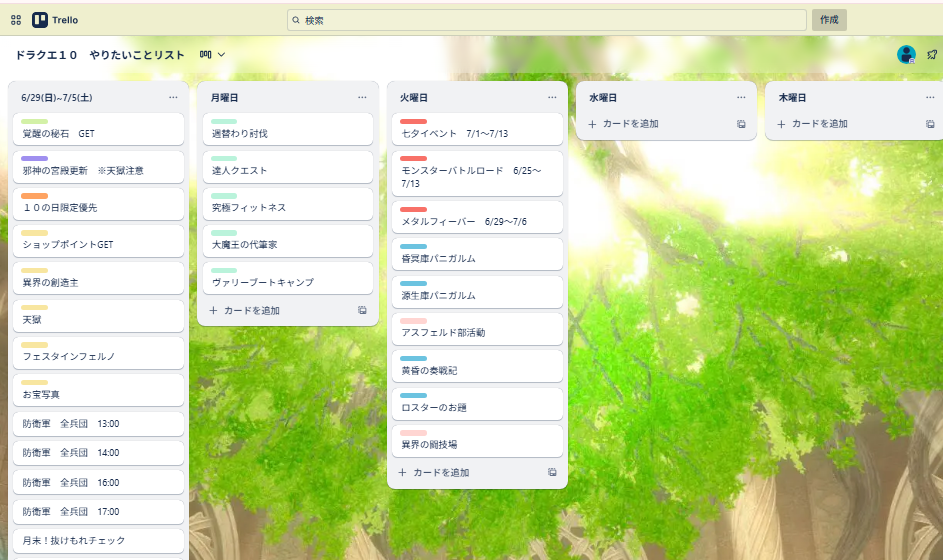Click the 月曜日 list title

(224, 97)
